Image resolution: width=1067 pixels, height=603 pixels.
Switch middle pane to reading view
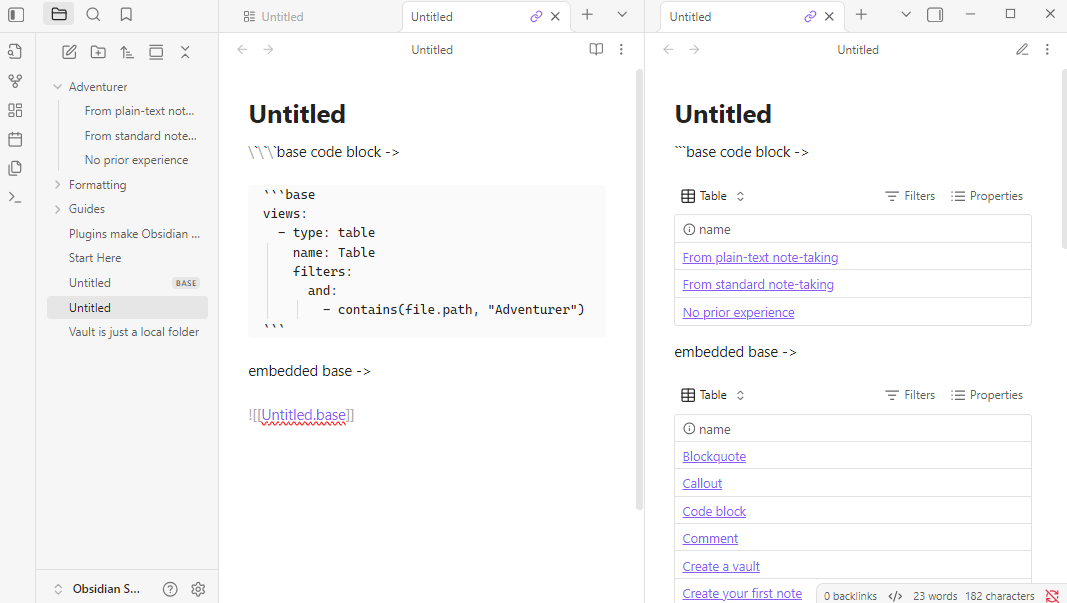[x=596, y=49]
